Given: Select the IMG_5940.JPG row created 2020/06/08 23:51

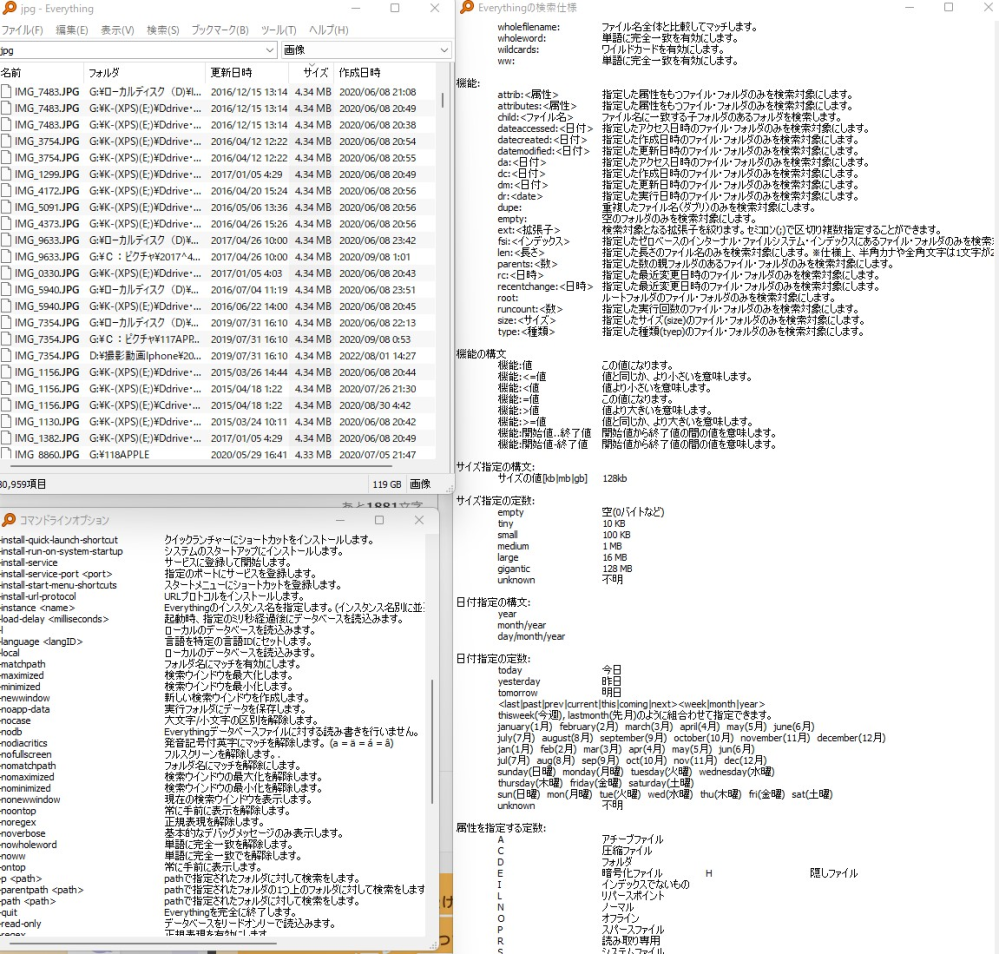Looking at the screenshot, I should click(218, 289).
